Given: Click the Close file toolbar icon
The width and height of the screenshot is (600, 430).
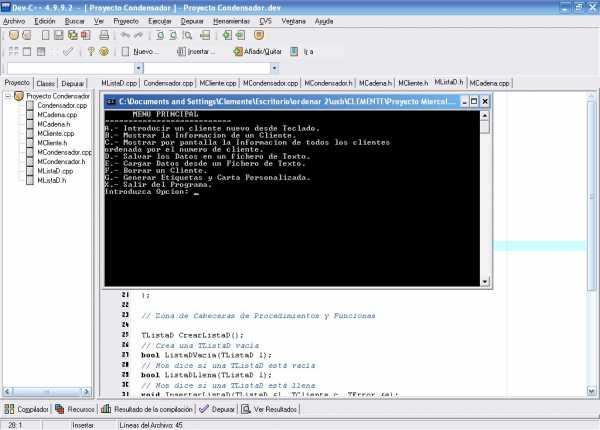Looking at the screenshot, I should (85, 35).
